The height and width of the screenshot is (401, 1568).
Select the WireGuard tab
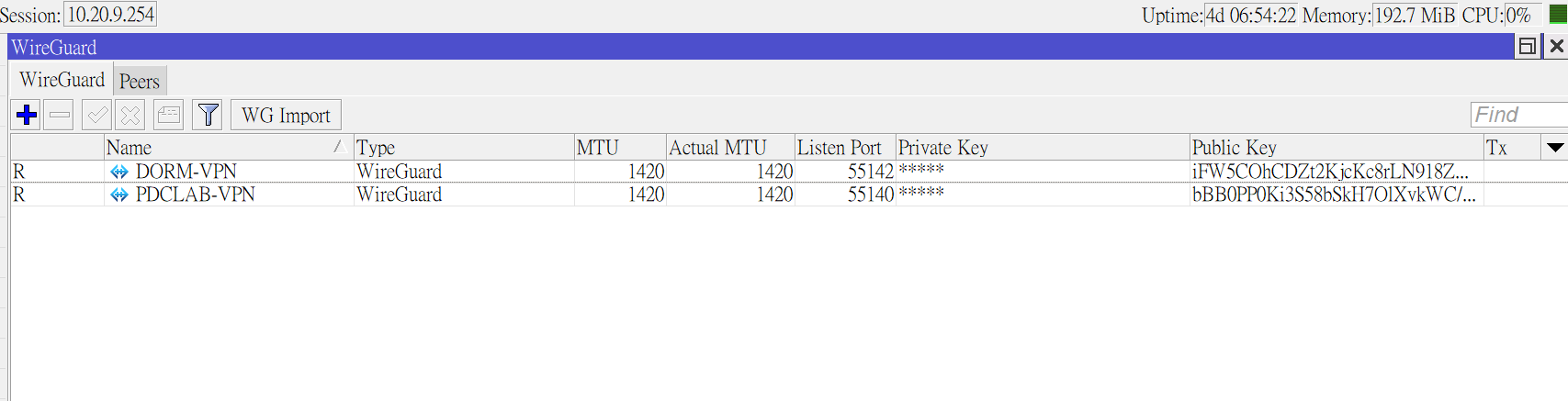tap(62, 81)
